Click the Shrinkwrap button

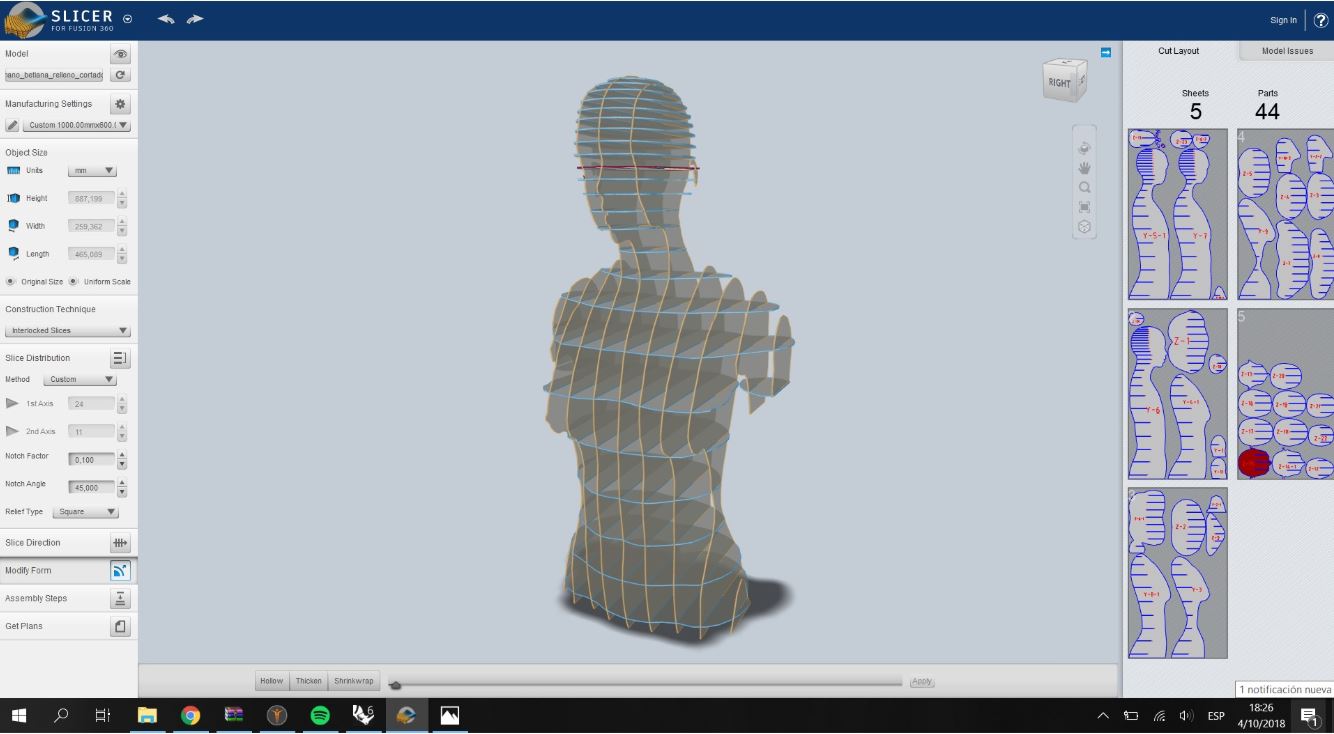click(x=353, y=681)
